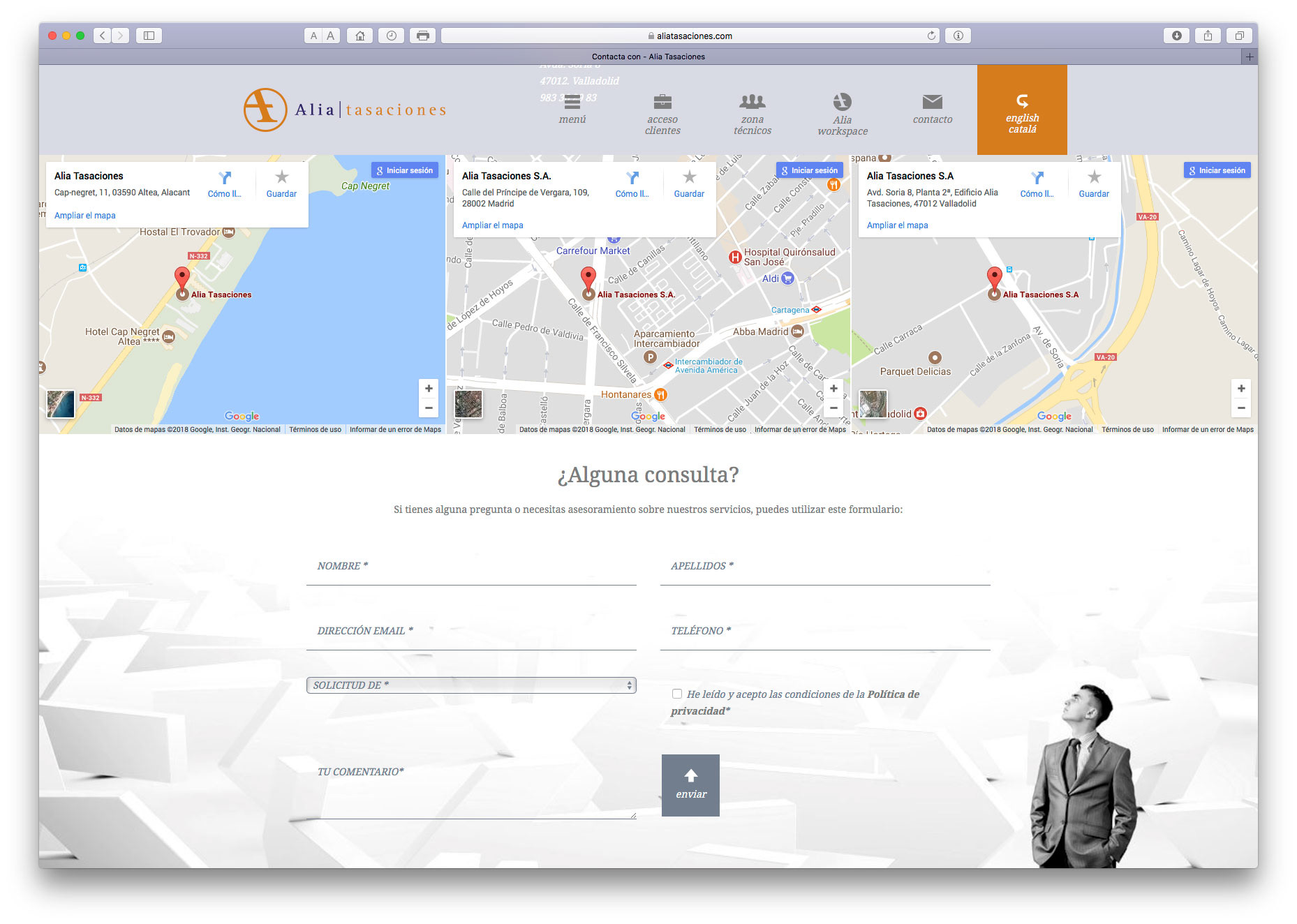Click Iniciar sesión on Altea map
1297x924 pixels.
(x=405, y=170)
